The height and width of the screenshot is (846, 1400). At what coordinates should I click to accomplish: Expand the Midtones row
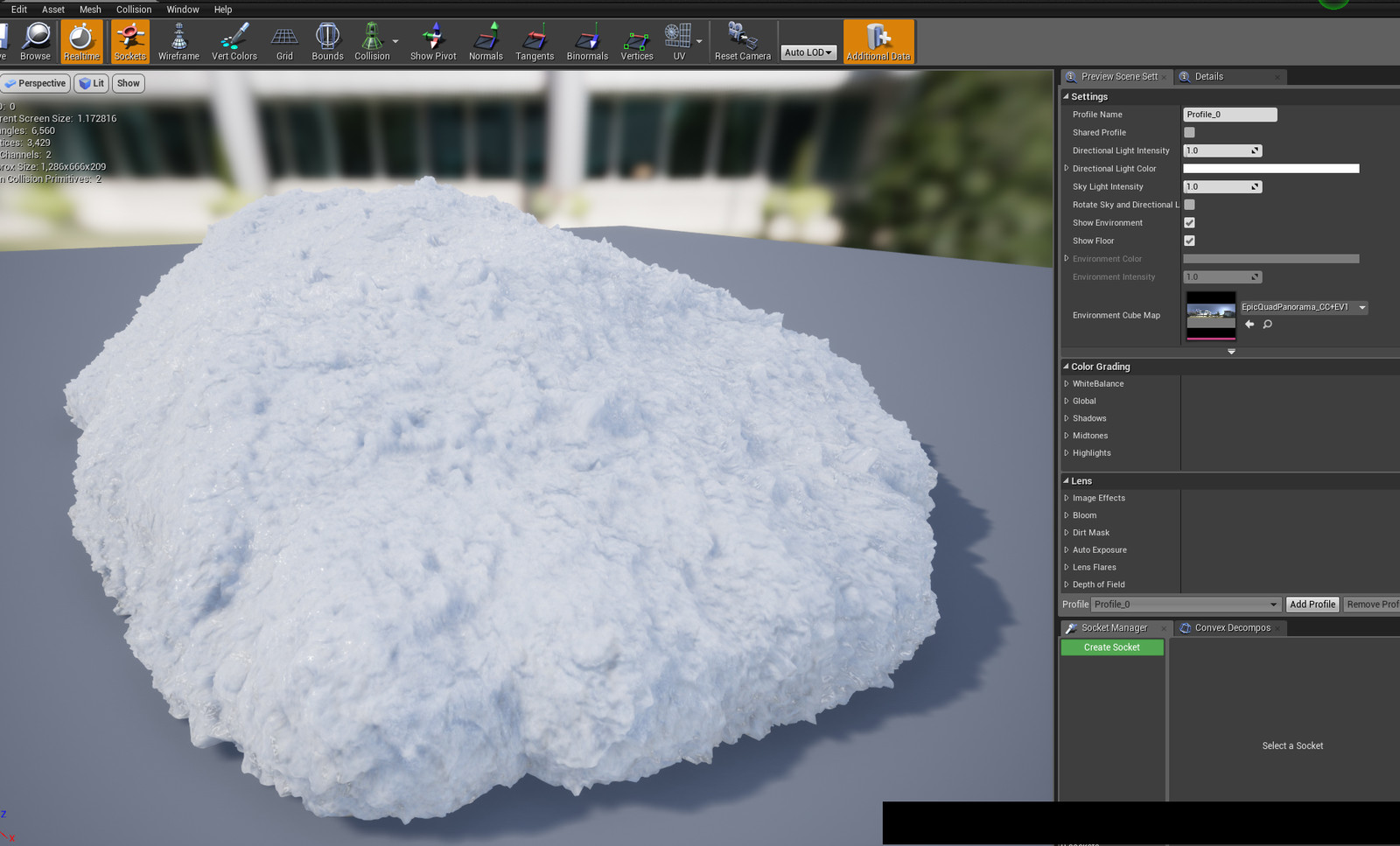pos(1067,435)
